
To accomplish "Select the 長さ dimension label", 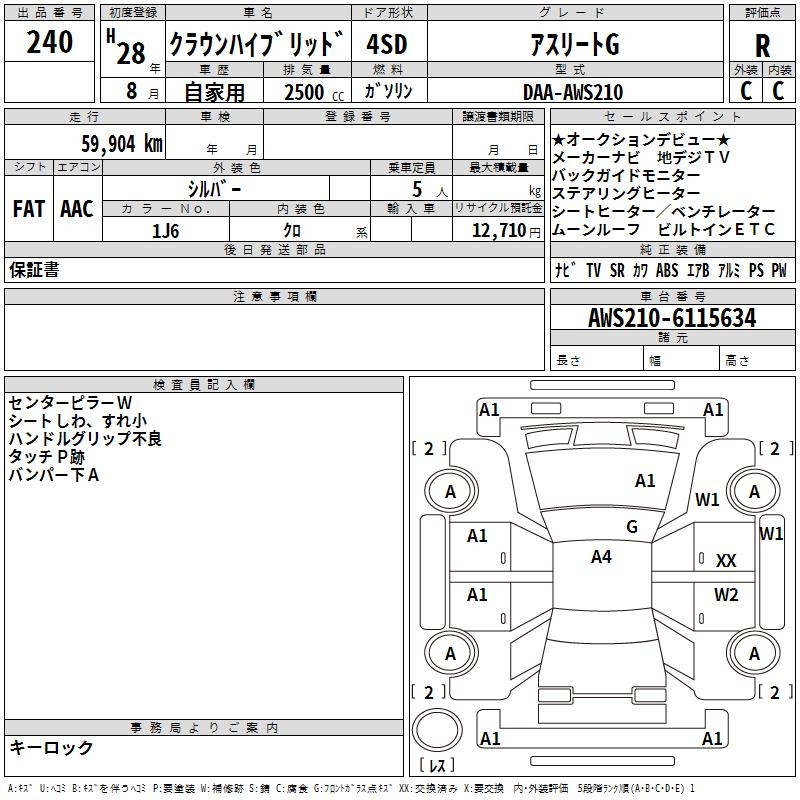I will click(x=568, y=360).
